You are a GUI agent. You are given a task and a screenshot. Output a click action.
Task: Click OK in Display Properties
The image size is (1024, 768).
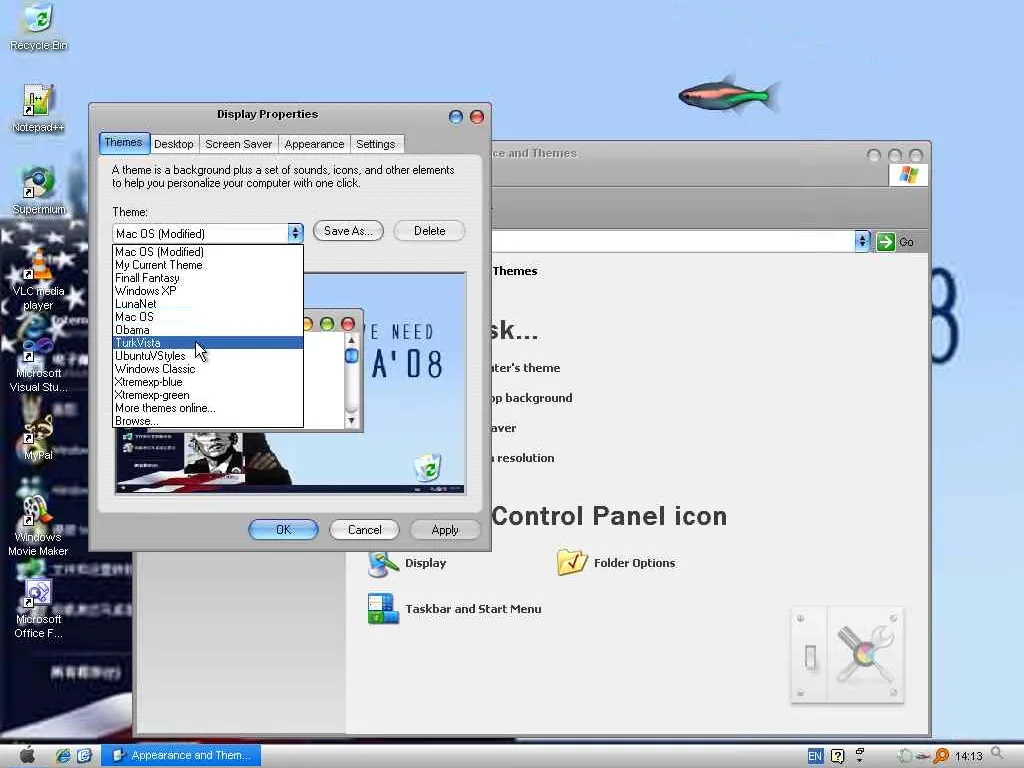[283, 530]
